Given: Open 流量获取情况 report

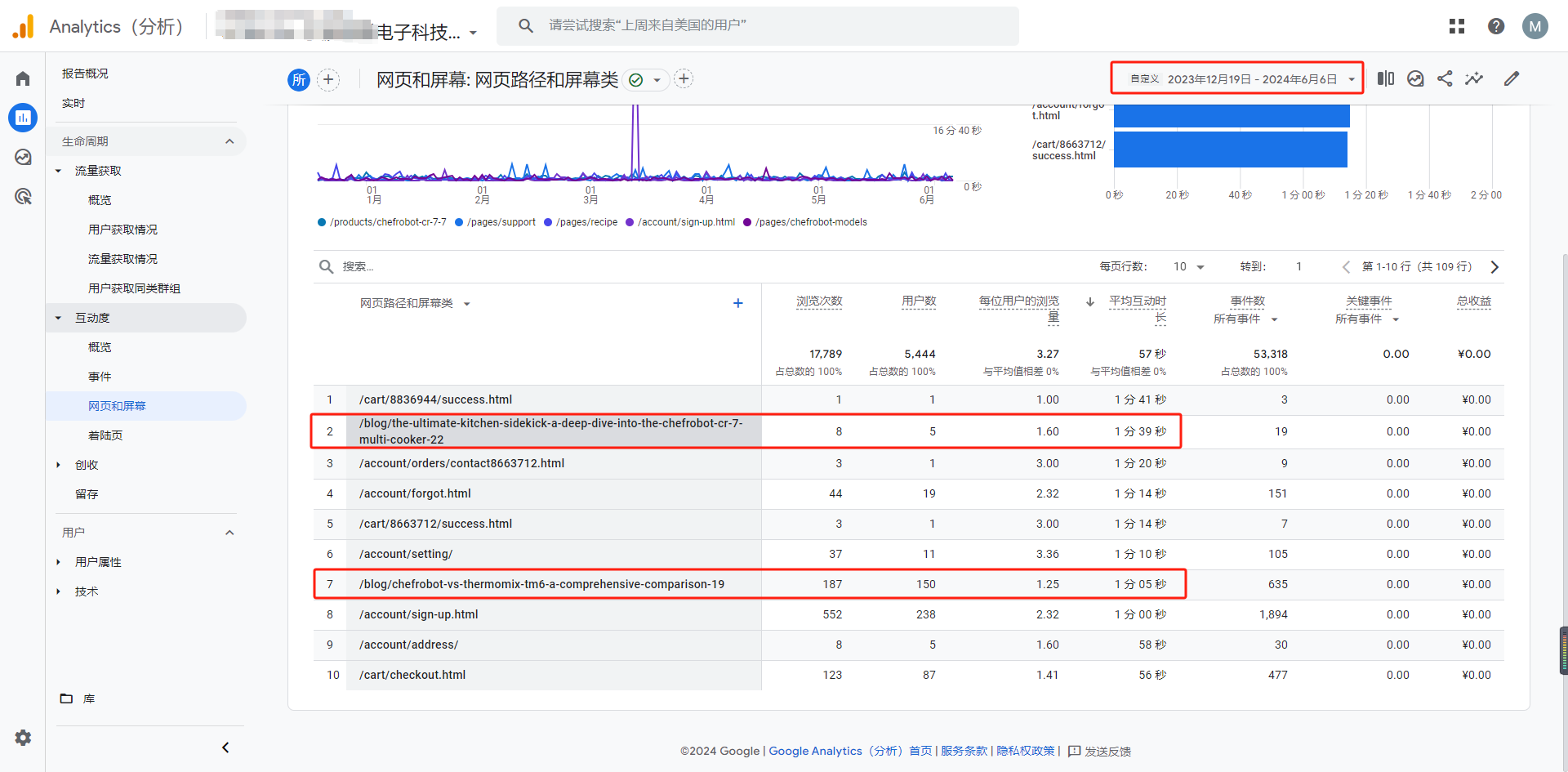Looking at the screenshot, I should point(122,259).
